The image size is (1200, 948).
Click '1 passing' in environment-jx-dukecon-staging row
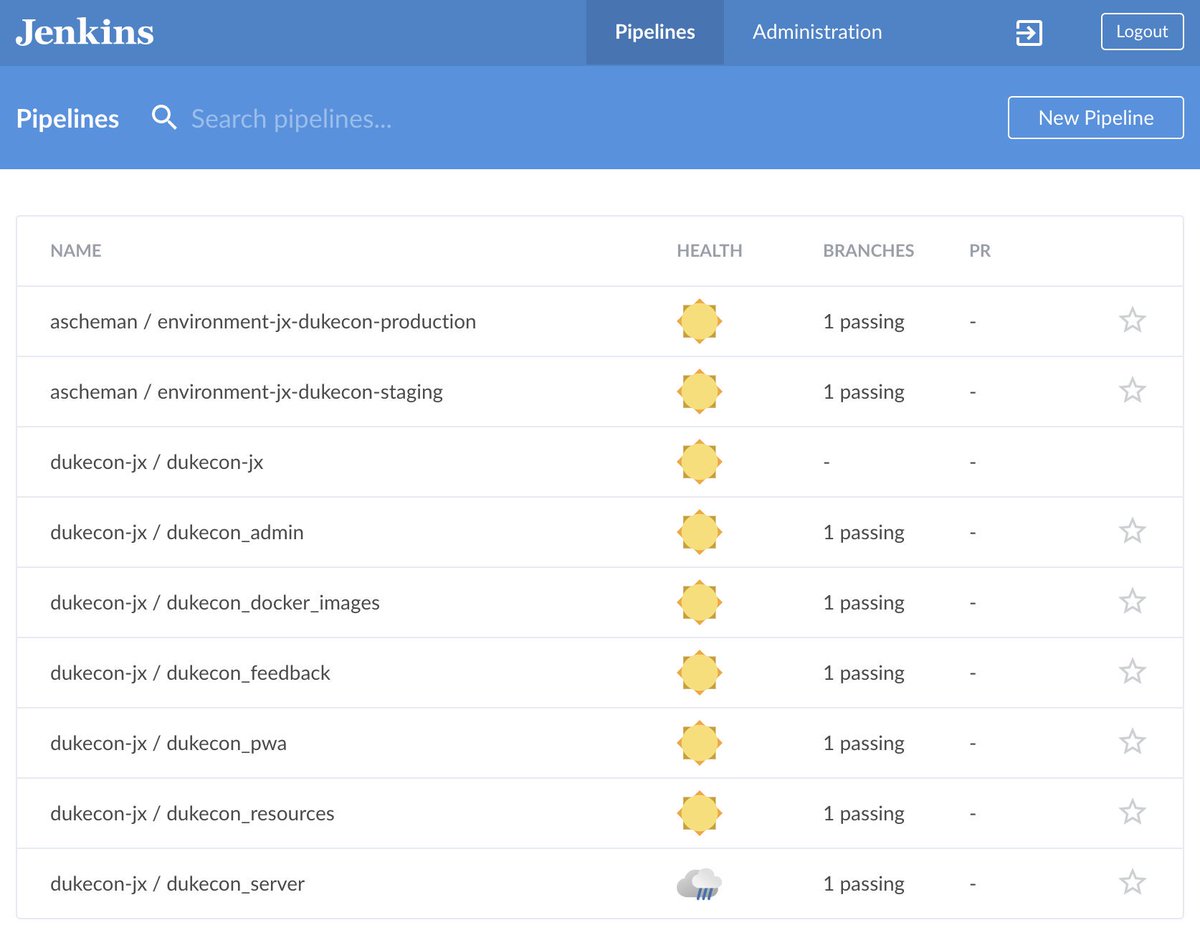[864, 392]
